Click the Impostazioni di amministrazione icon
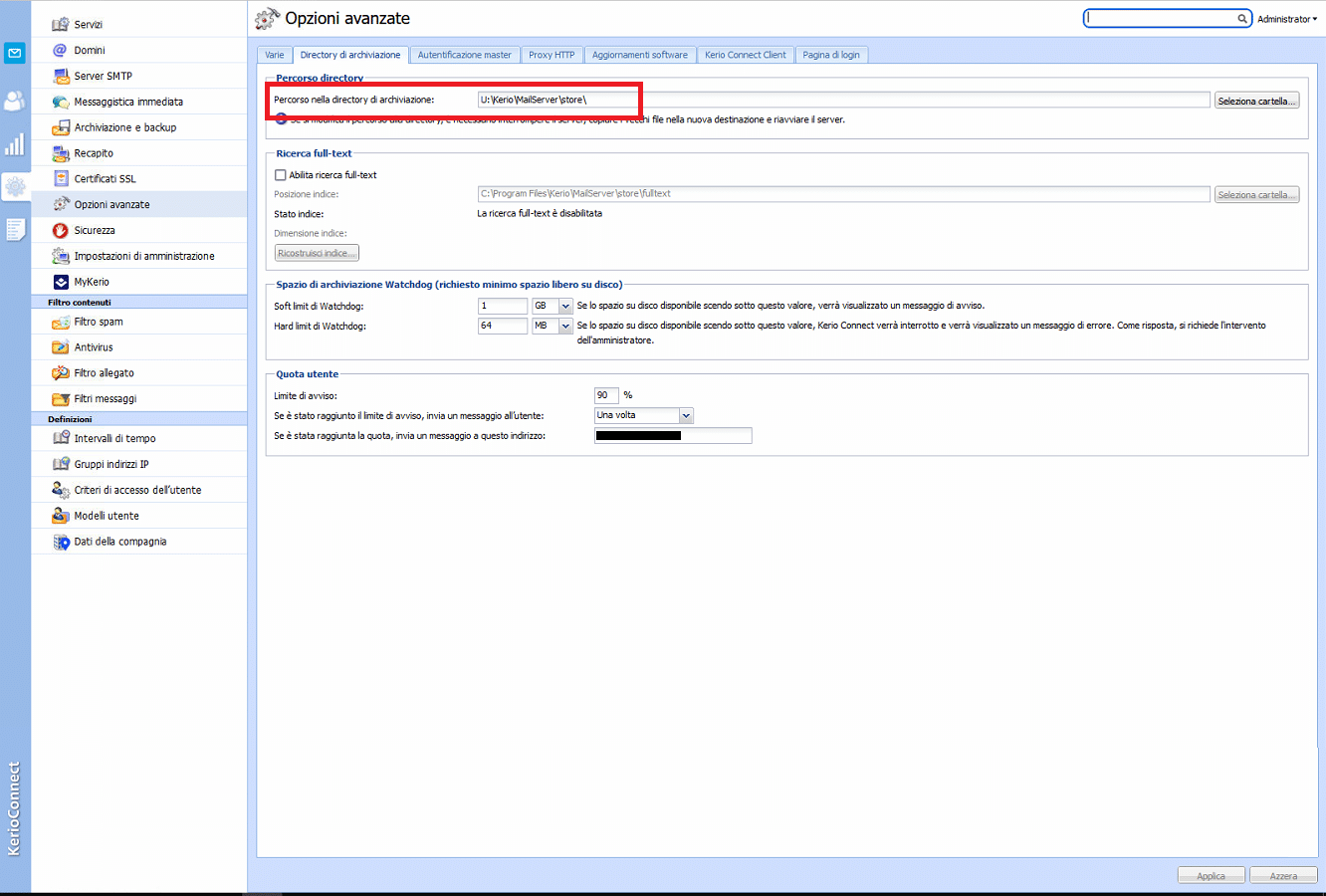Viewport: 1326px width, 896px height. 61,256
